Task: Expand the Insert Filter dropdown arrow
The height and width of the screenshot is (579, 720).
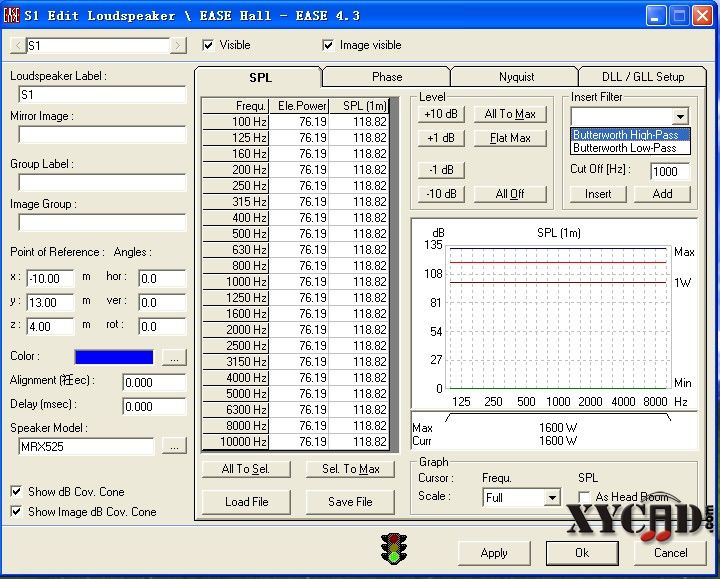Action: tap(680, 116)
